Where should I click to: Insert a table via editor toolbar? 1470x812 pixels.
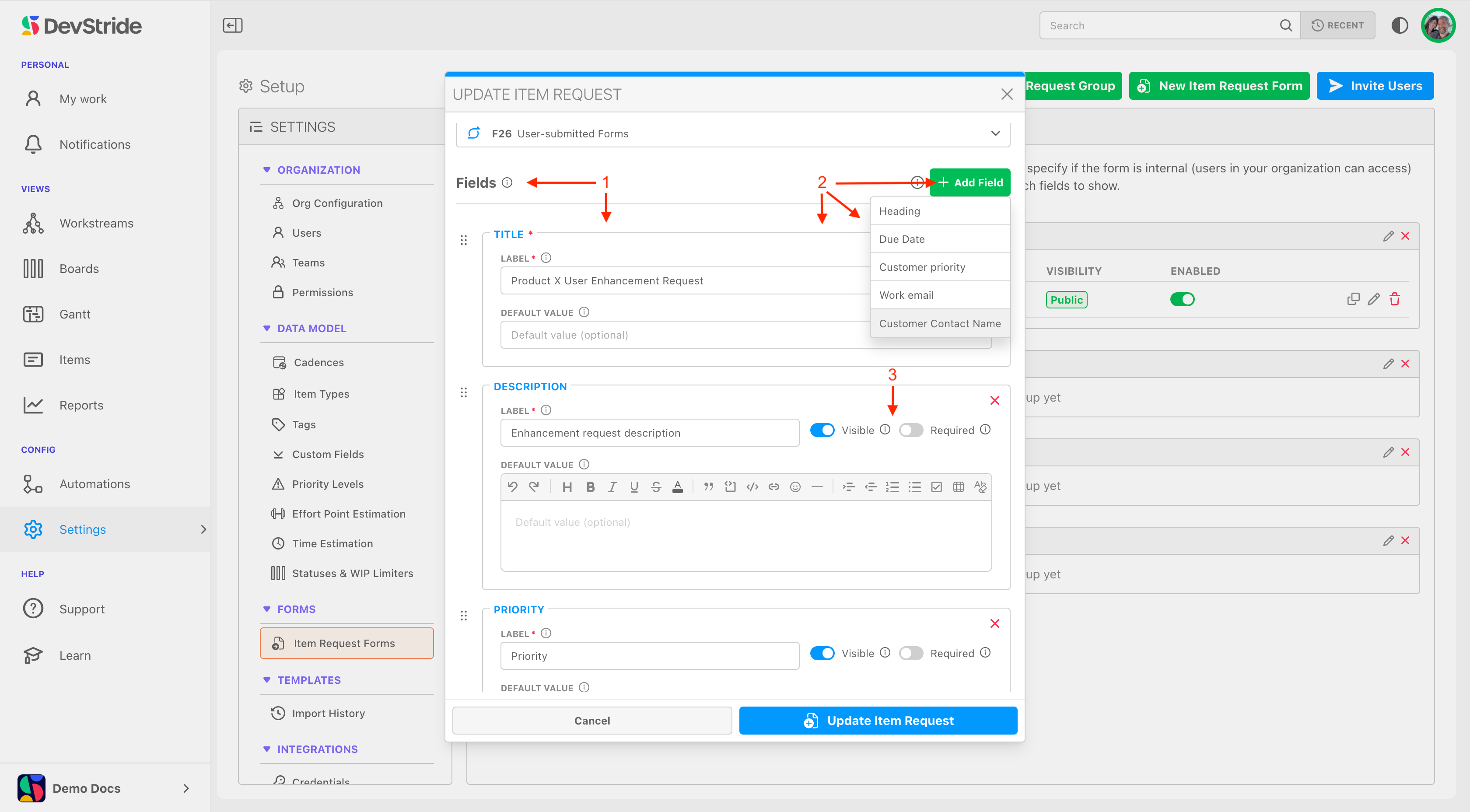click(x=958, y=487)
